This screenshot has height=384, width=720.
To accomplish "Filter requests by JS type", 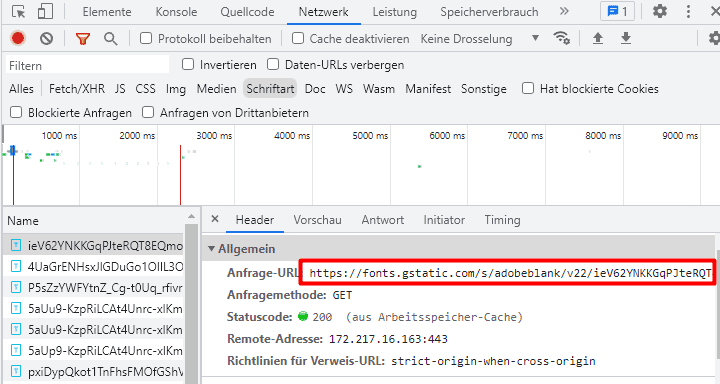I will [120, 89].
